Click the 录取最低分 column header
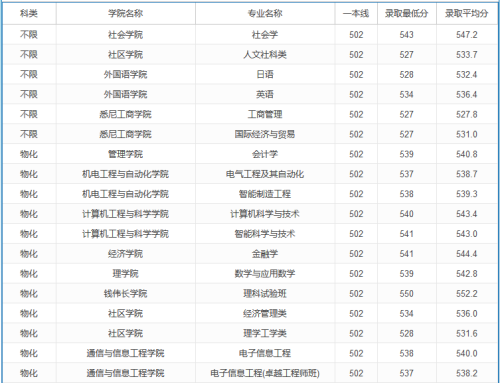 [x=406, y=14]
